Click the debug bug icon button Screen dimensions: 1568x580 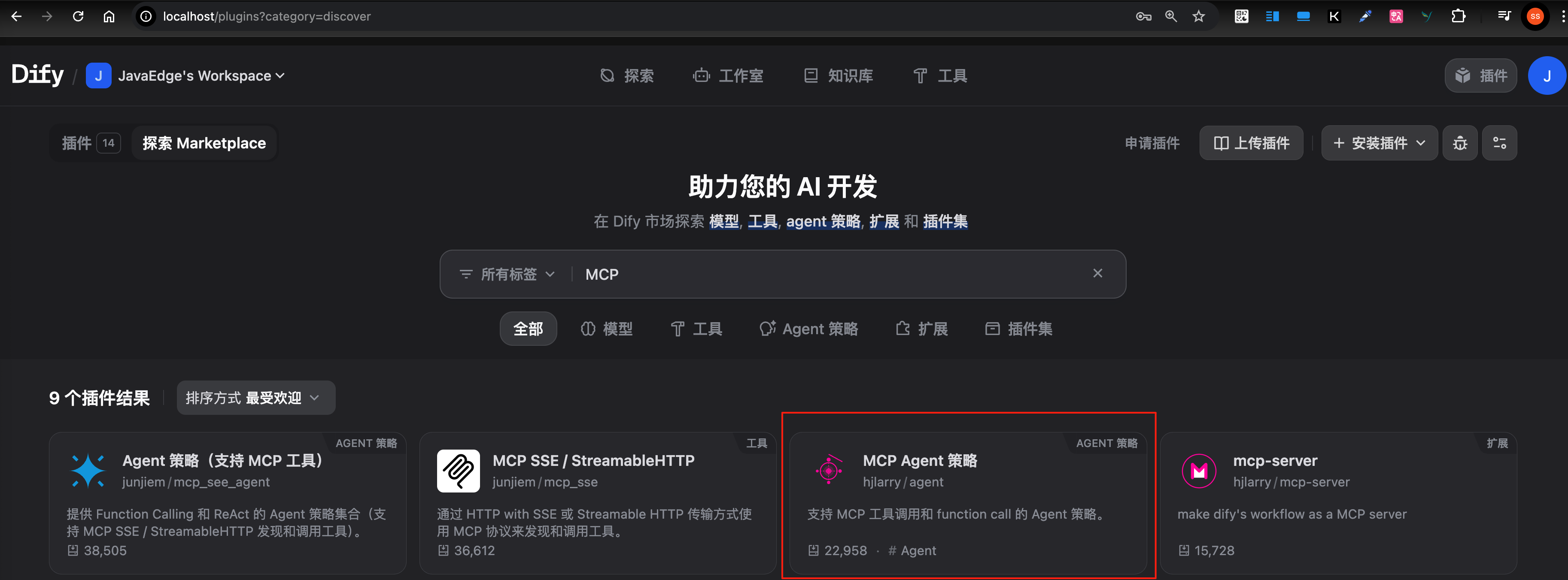pos(1460,143)
